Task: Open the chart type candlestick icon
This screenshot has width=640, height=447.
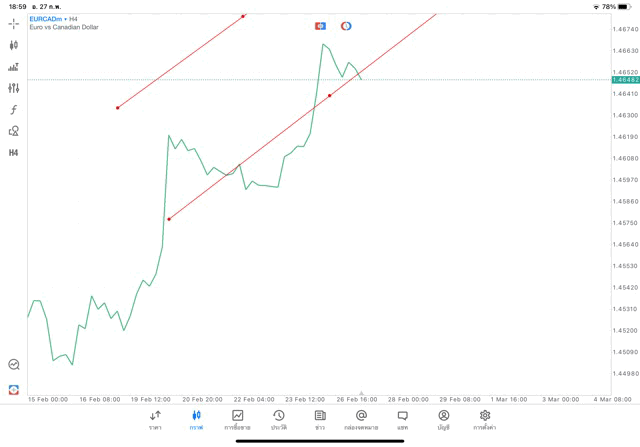Action: pos(14,45)
